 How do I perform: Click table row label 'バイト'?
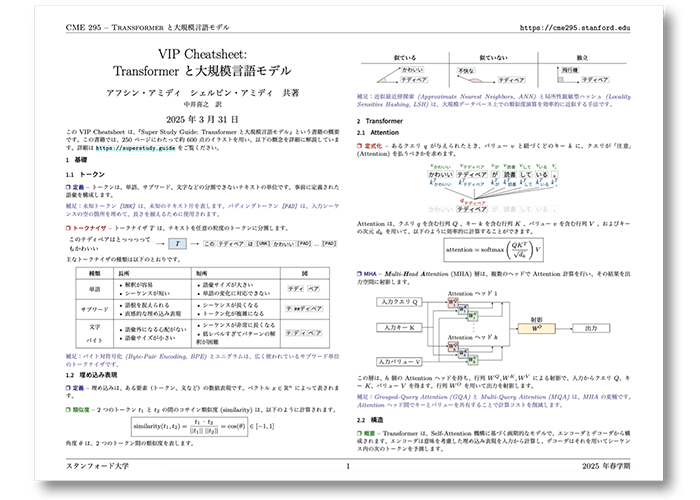coord(95,340)
